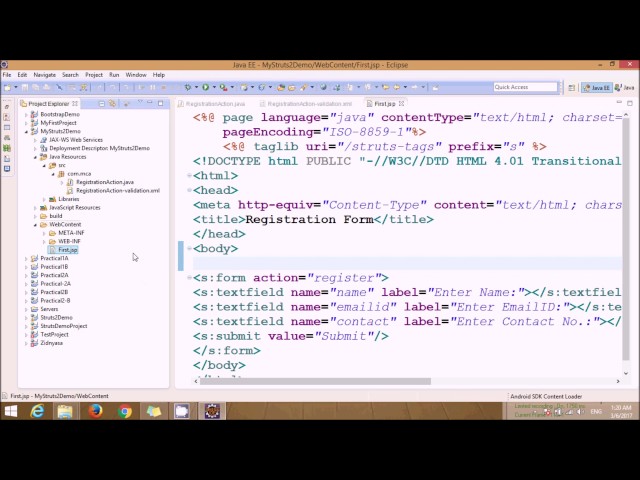Image resolution: width=640 pixels, height=480 pixels.
Task: Collapse the body tag fold marker
Action: [189, 248]
